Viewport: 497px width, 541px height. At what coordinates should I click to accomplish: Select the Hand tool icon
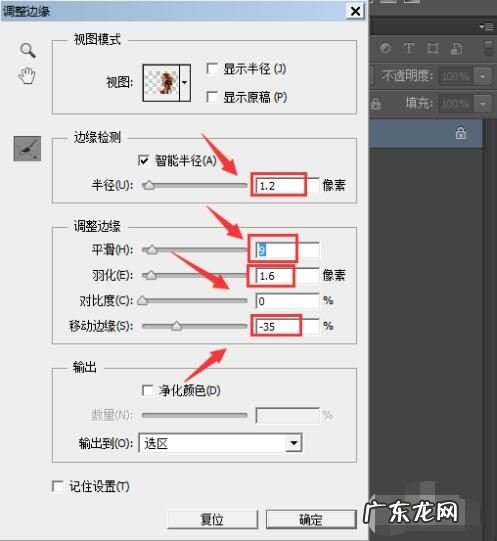(x=27, y=76)
